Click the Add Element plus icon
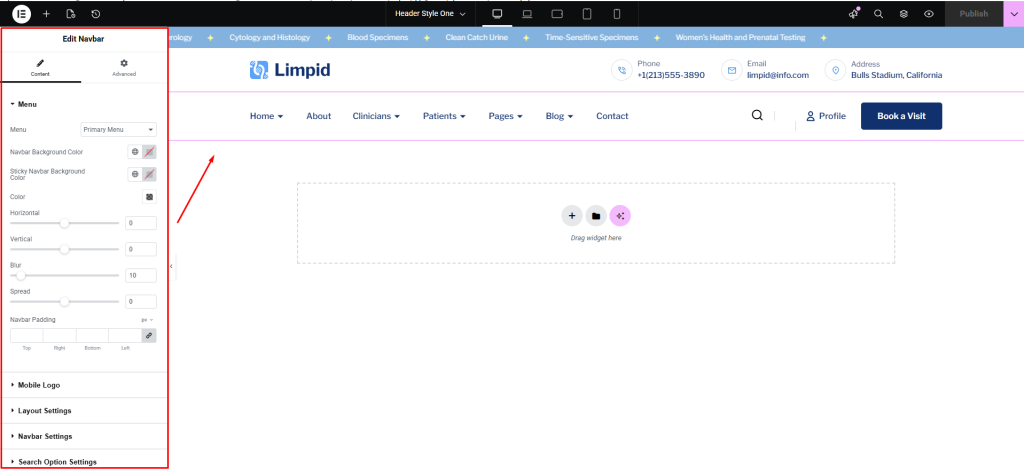 click(46, 14)
